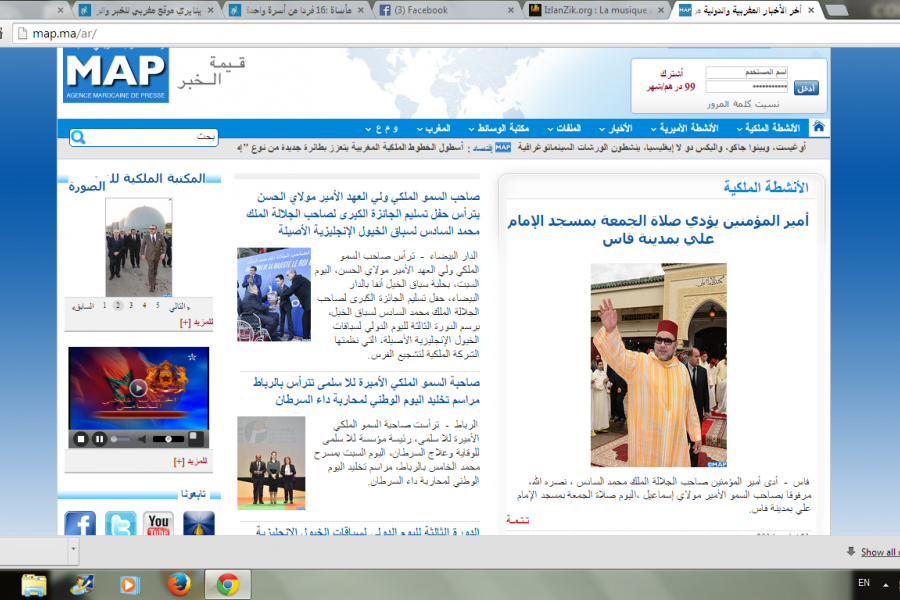Screen dimensions: 900x600
Task: Click play overlay on the video thumbnail
Action: 138,388
